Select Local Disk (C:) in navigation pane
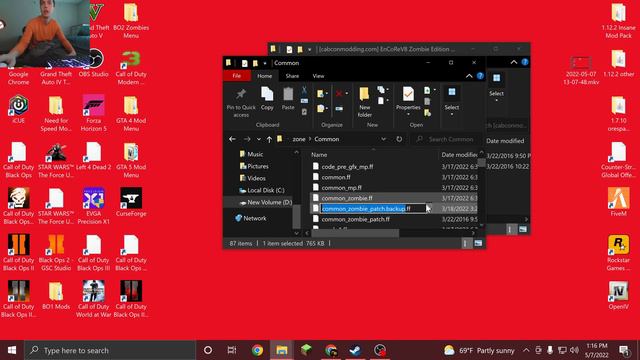This screenshot has width=640, height=360. tap(262, 190)
